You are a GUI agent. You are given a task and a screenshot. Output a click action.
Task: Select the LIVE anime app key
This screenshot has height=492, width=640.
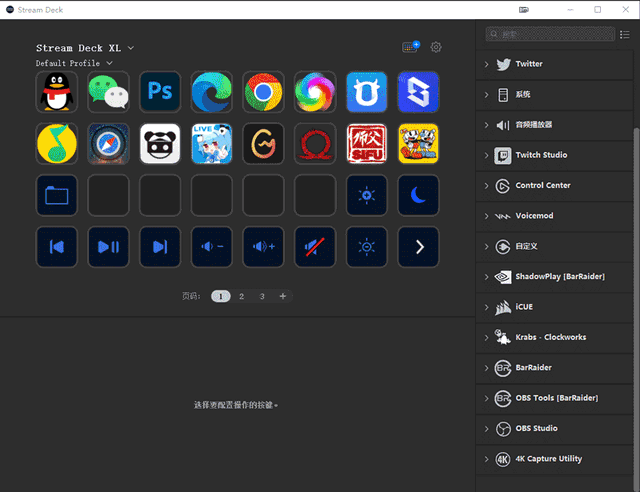[x=211, y=144]
